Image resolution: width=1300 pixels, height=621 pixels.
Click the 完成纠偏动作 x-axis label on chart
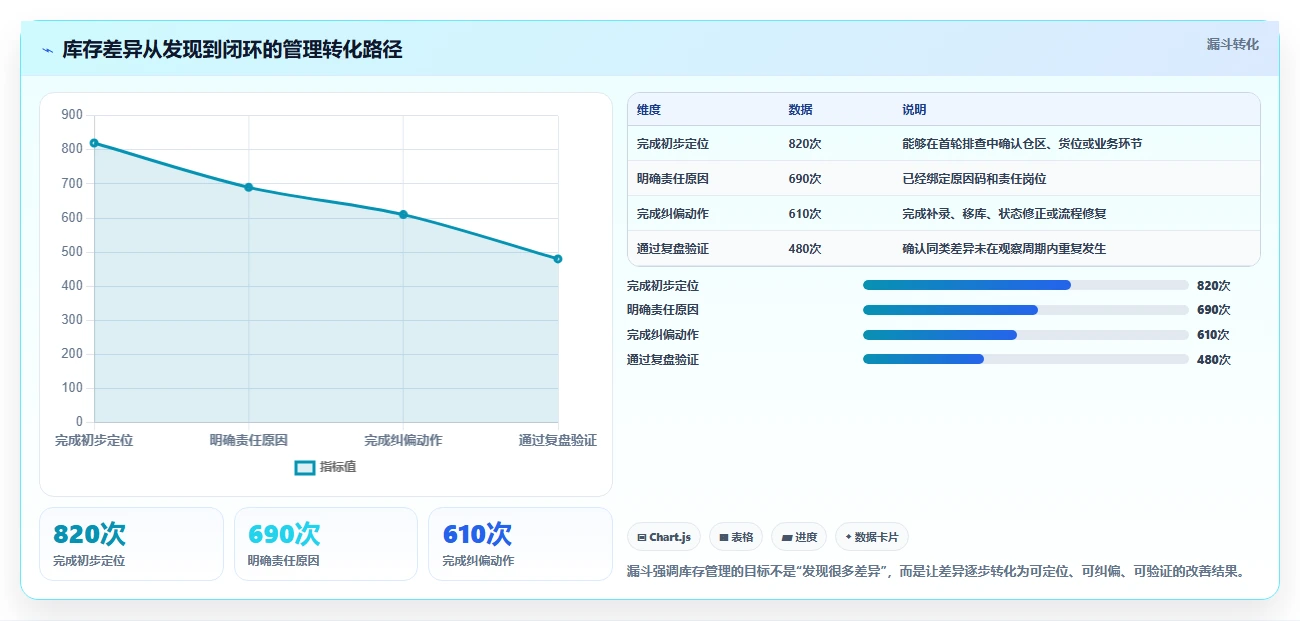point(403,440)
